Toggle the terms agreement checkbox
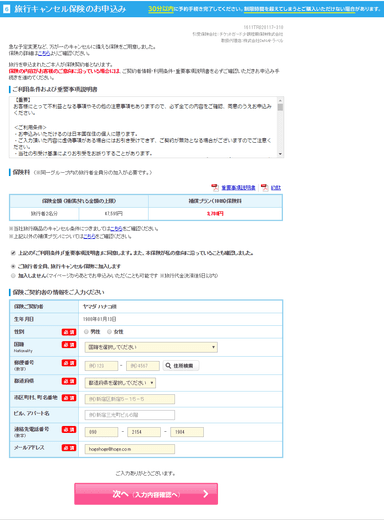This screenshot has width=384, height=520. click(x=13, y=253)
